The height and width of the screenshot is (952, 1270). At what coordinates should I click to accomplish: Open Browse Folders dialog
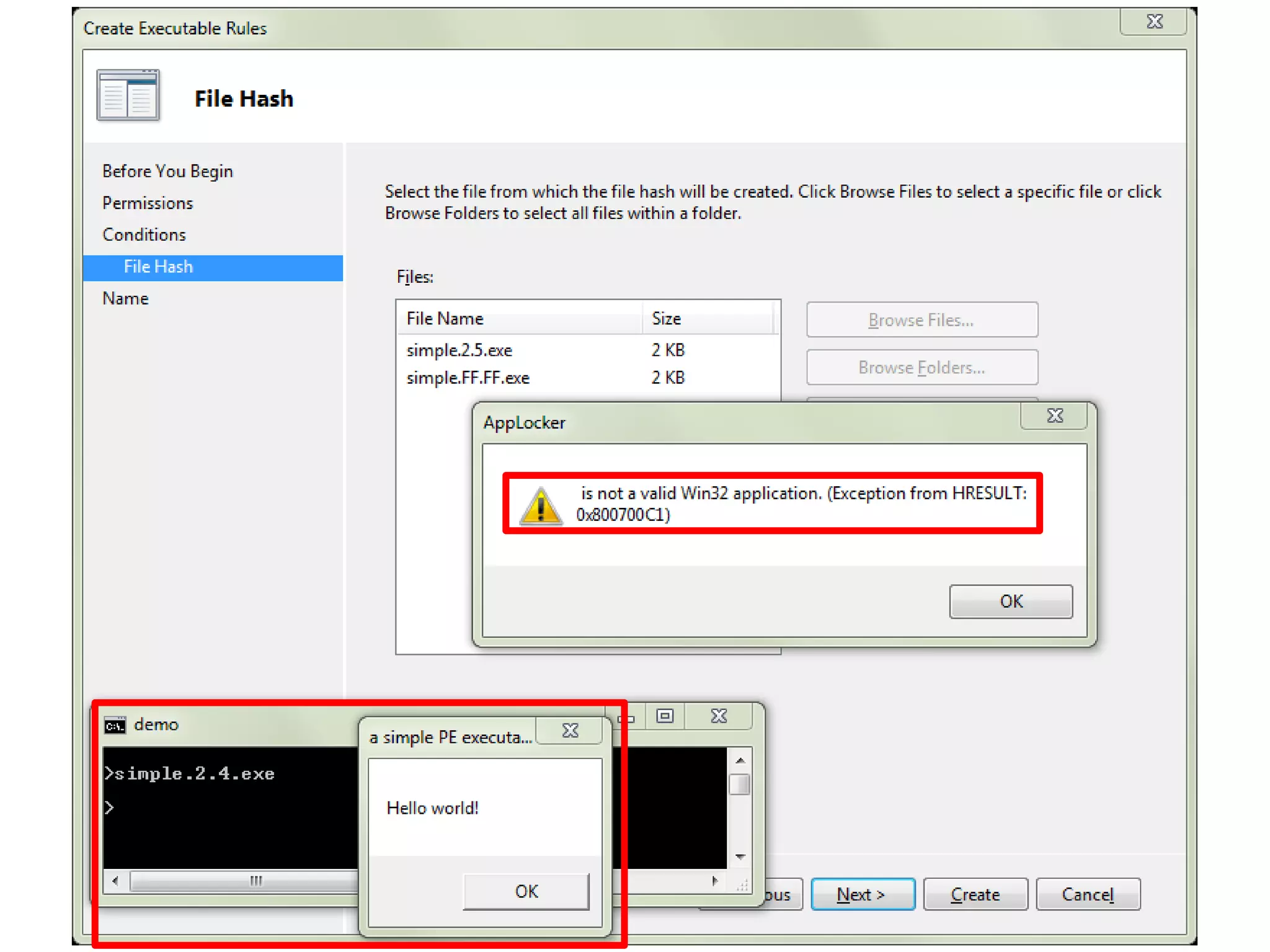(921, 368)
